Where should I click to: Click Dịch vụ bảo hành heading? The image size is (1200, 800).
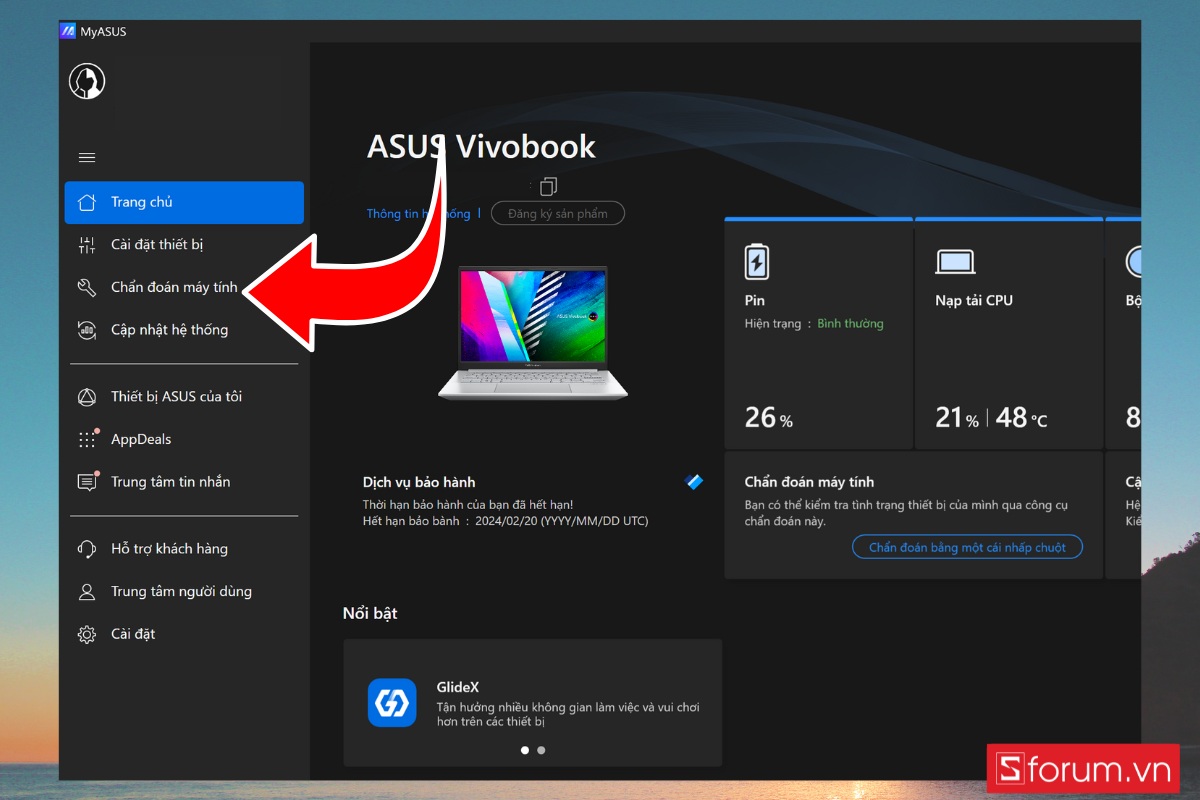pyautogui.click(x=419, y=482)
